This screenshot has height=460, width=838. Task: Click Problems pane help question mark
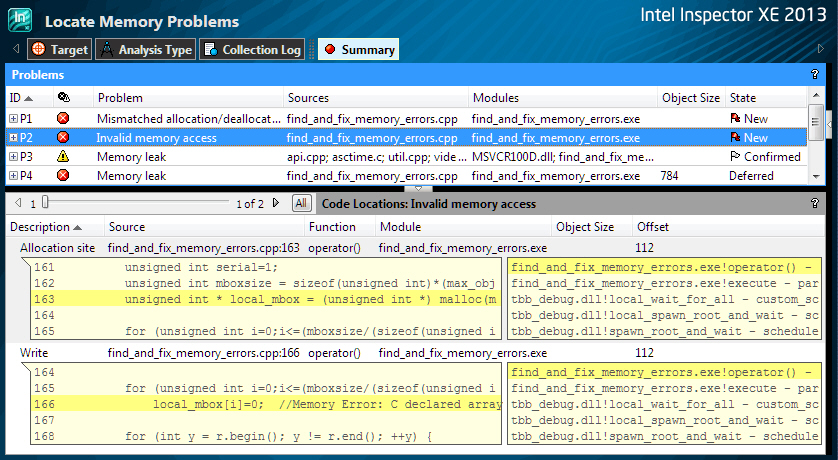click(x=815, y=75)
